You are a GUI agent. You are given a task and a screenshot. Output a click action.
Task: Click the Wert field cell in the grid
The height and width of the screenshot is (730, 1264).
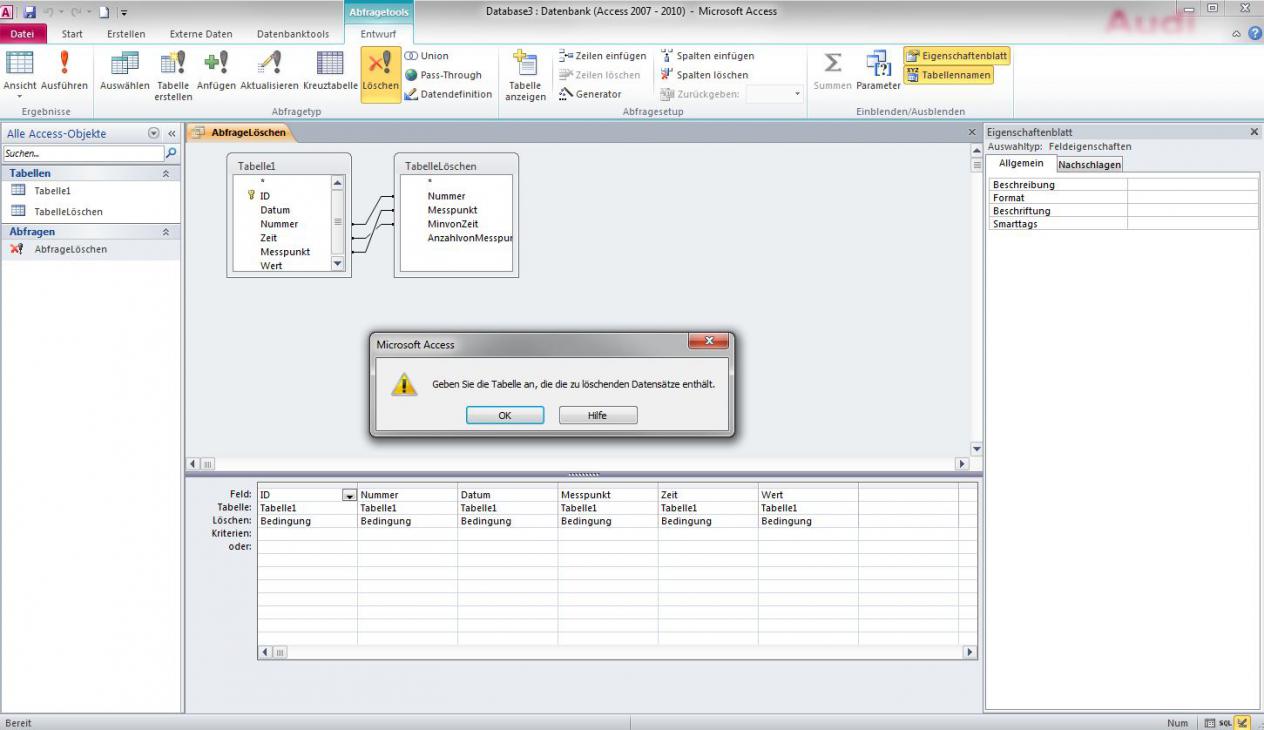pos(808,495)
